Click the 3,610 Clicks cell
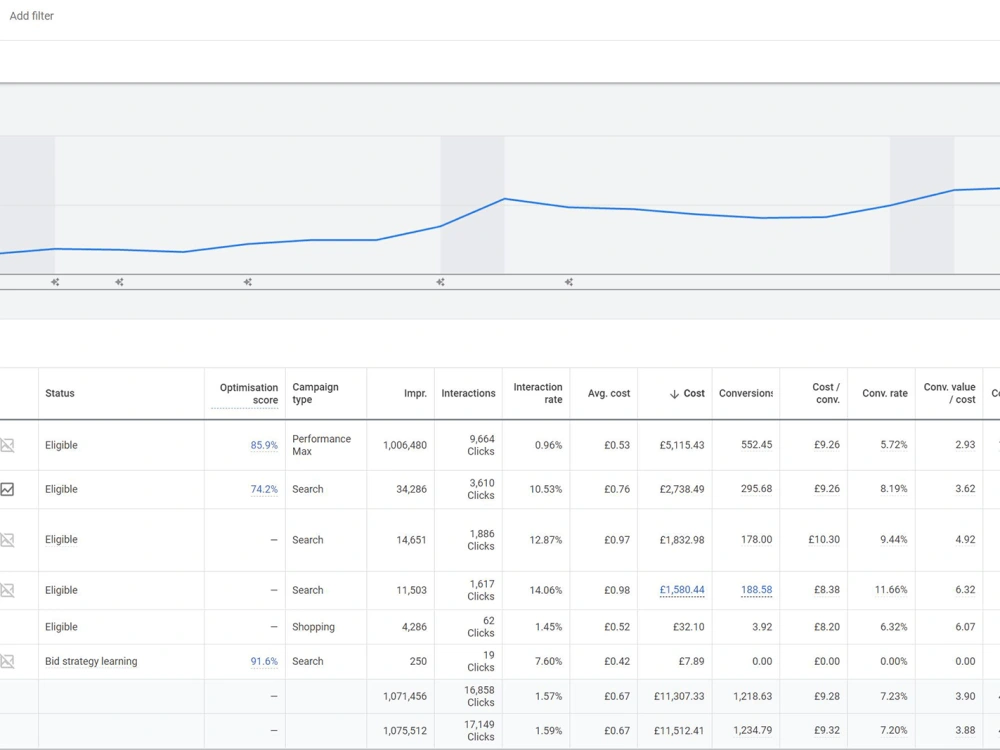Screen dimensions: 1000x750 pyautogui.click(x=481, y=489)
